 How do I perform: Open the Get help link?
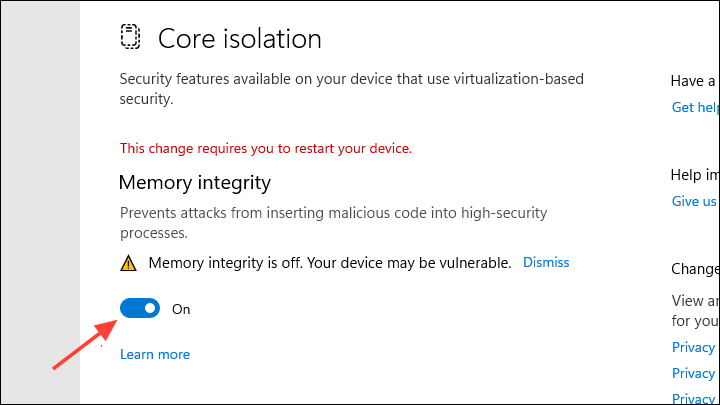696,107
